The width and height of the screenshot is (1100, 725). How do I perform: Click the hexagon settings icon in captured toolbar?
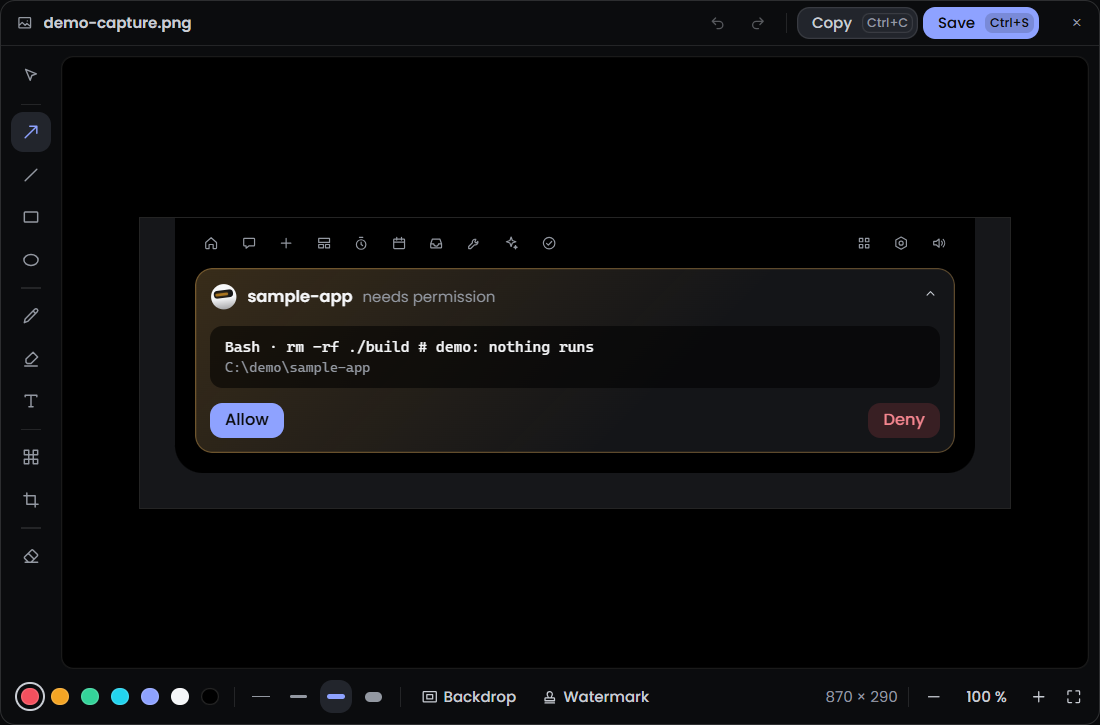(901, 244)
